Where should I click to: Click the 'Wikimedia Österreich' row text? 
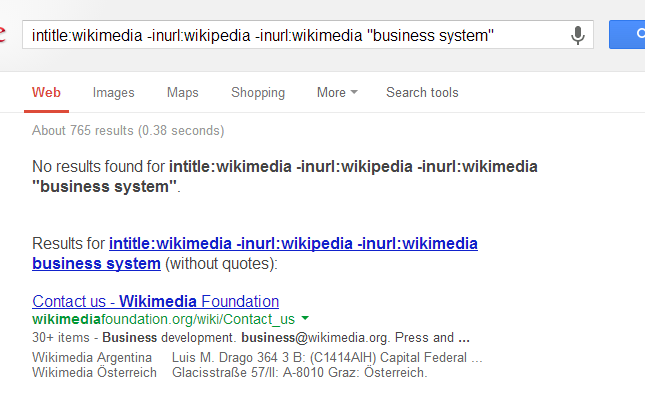pos(94,373)
